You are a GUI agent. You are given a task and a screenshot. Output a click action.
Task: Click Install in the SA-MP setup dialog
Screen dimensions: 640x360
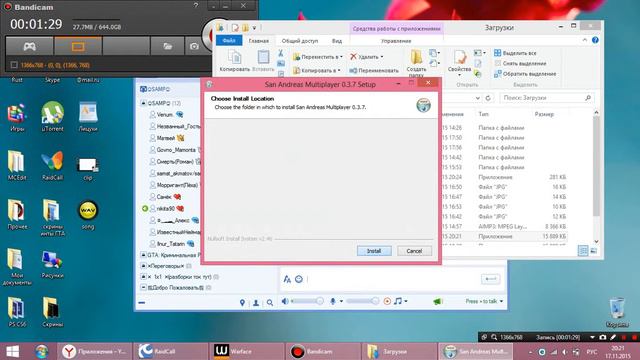374,251
